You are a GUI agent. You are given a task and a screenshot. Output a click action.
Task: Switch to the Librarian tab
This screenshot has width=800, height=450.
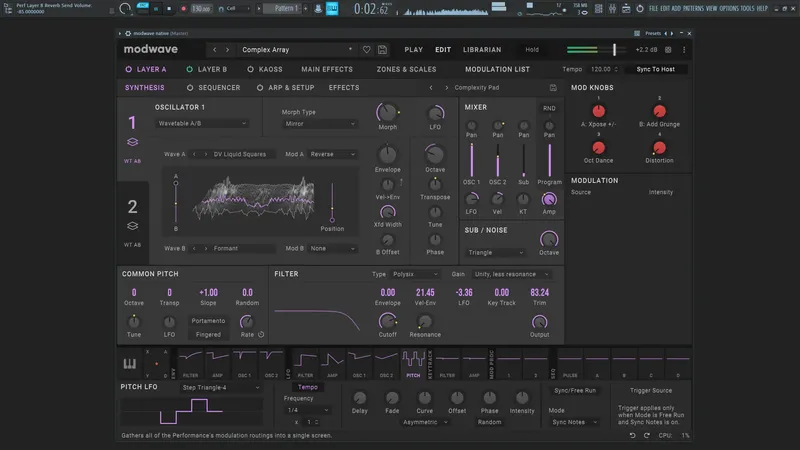pyautogui.click(x=482, y=49)
